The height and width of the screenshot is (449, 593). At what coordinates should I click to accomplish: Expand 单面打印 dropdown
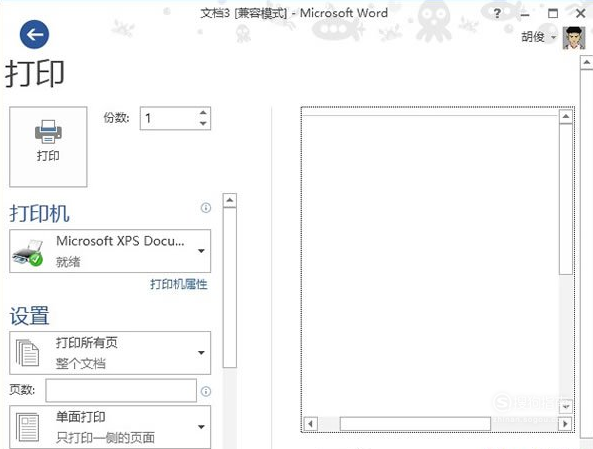click(110, 427)
